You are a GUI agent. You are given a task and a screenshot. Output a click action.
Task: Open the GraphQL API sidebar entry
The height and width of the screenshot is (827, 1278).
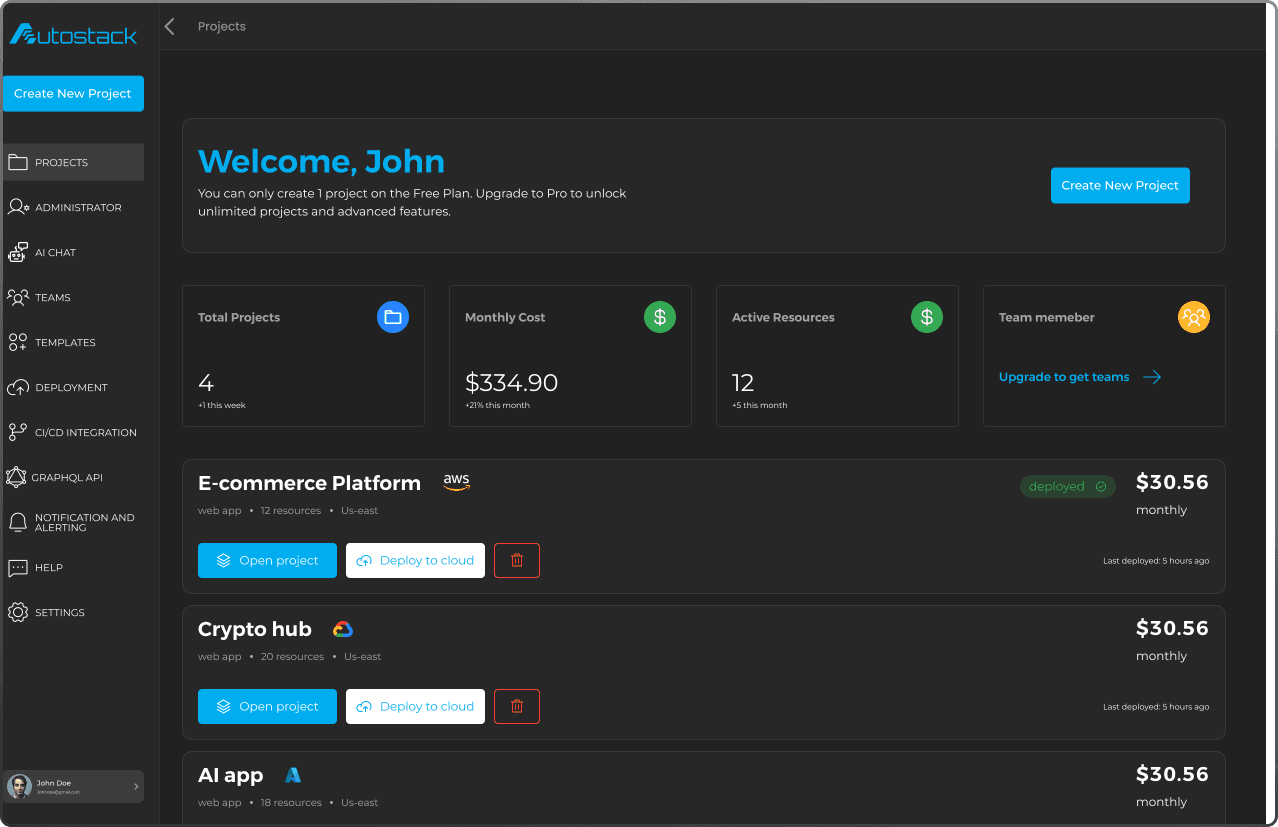73,477
